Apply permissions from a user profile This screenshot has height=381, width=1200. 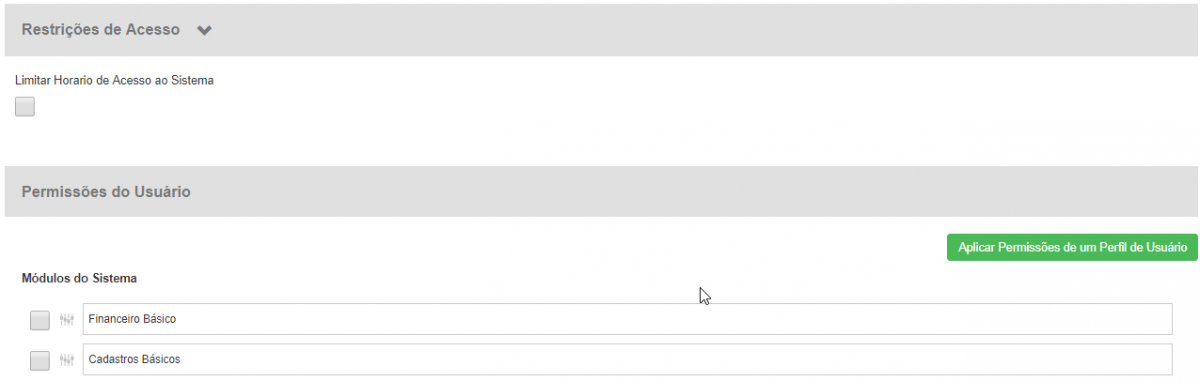coord(1072,247)
